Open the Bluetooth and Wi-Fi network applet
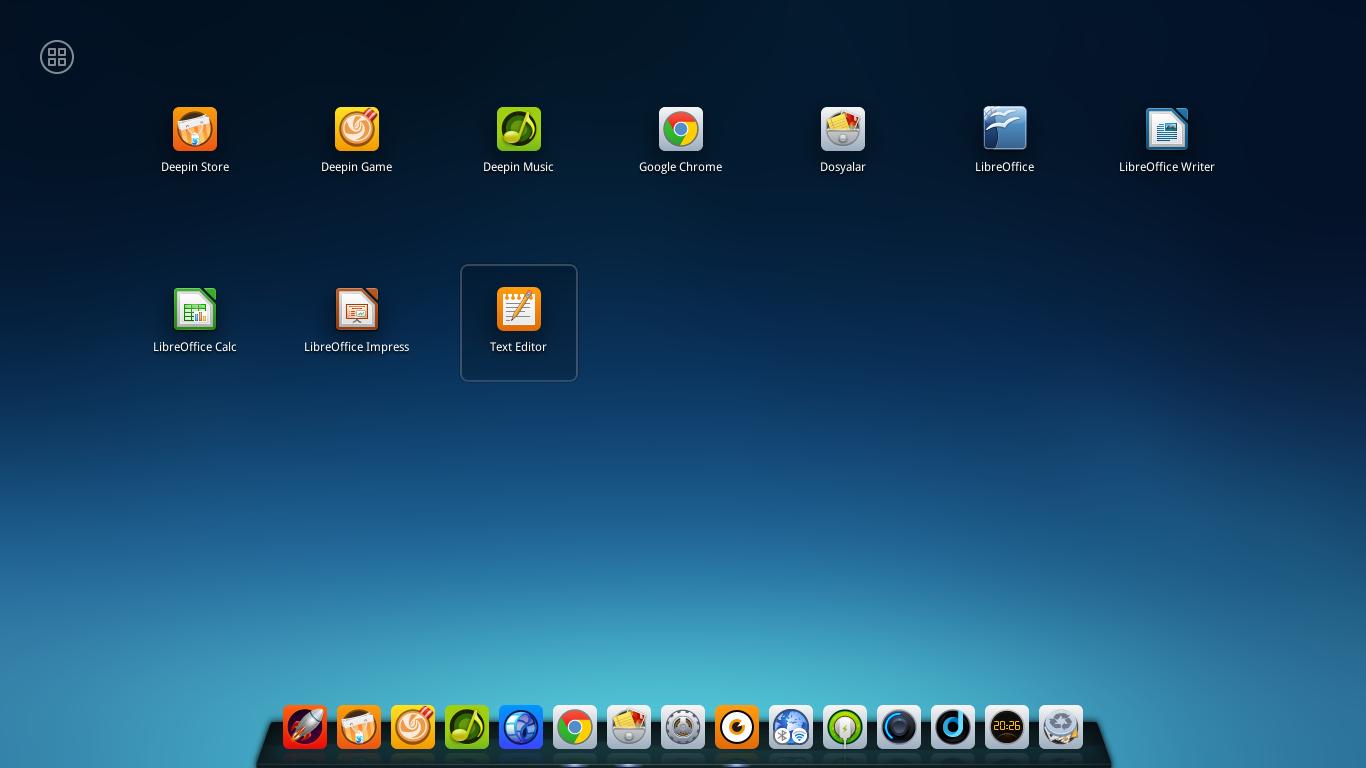The width and height of the screenshot is (1366, 768). coord(791,727)
